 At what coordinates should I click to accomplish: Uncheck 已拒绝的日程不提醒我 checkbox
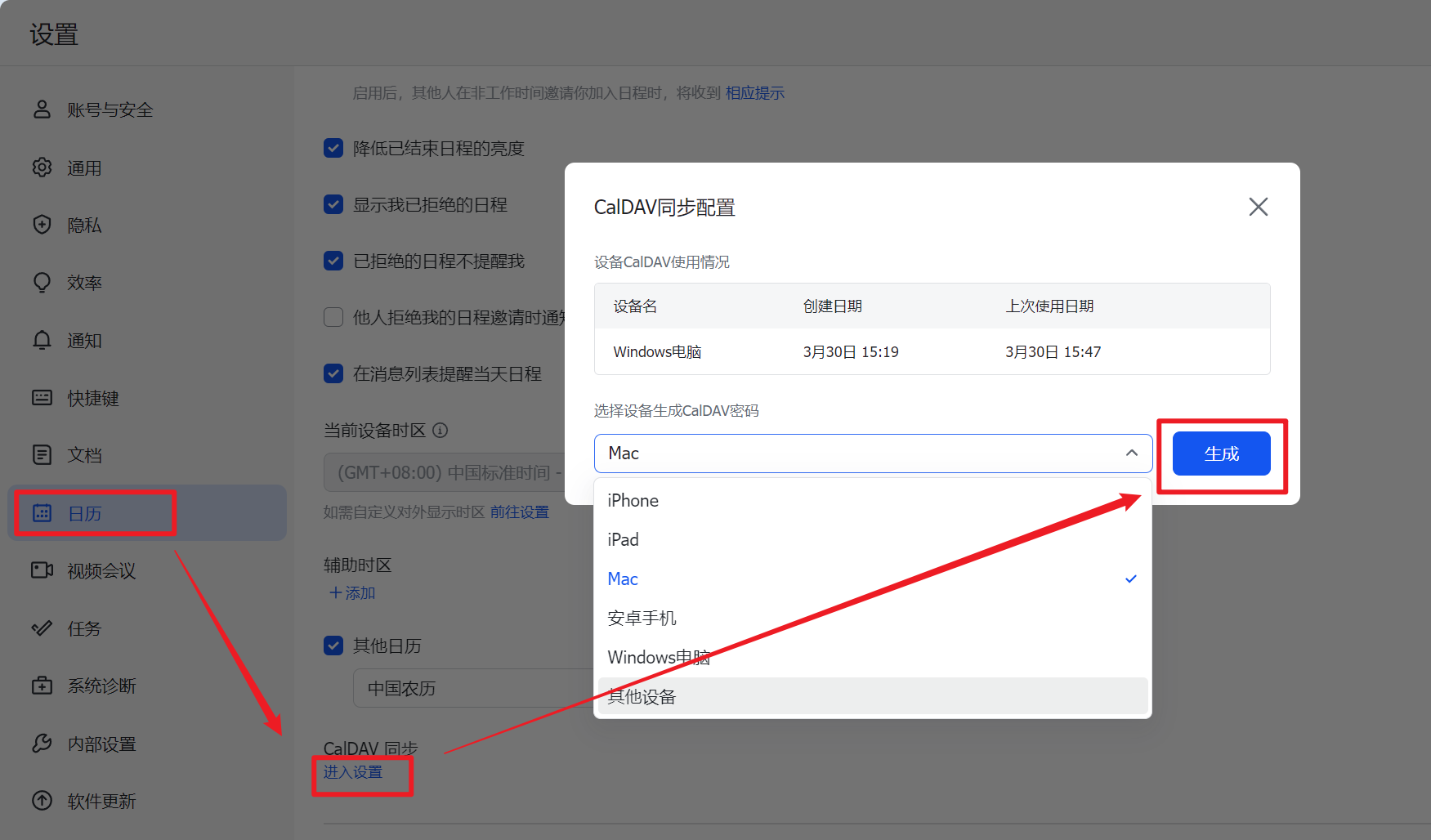pos(333,261)
